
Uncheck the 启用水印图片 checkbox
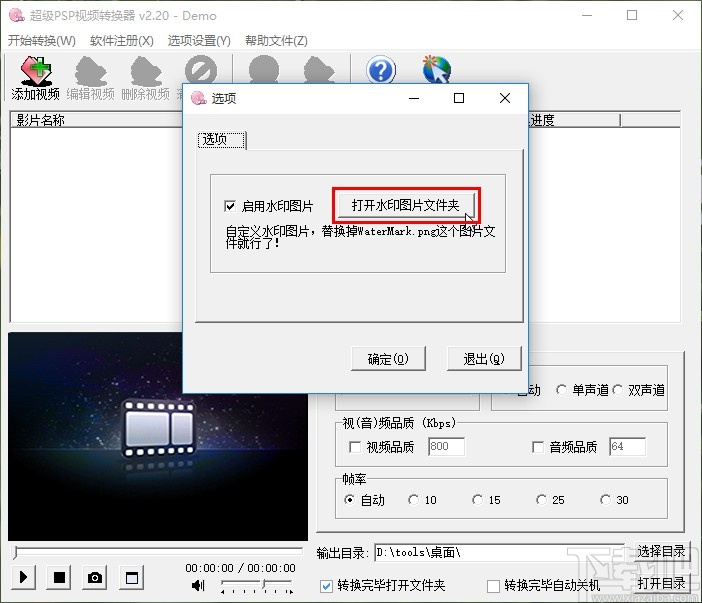point(230,206)
